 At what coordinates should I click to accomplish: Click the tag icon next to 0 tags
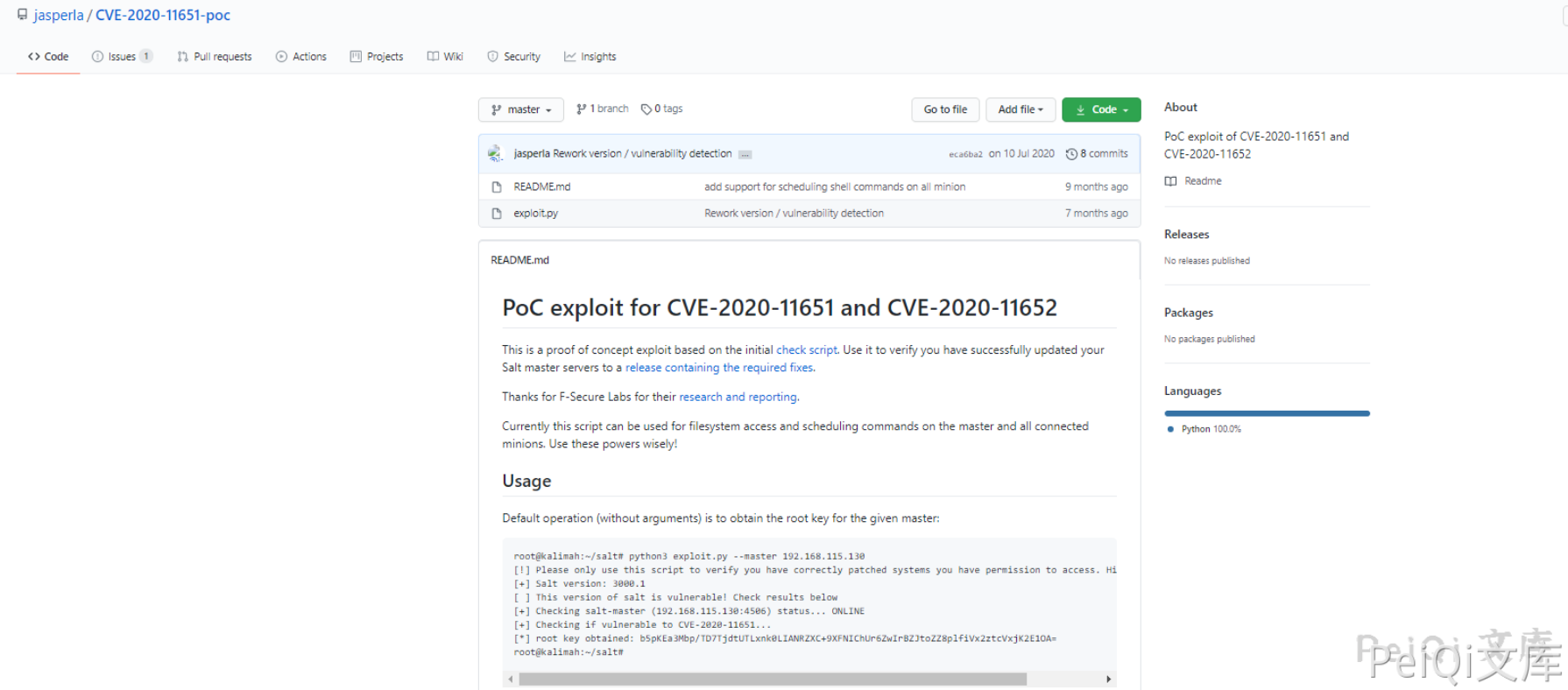coord(646,109)
